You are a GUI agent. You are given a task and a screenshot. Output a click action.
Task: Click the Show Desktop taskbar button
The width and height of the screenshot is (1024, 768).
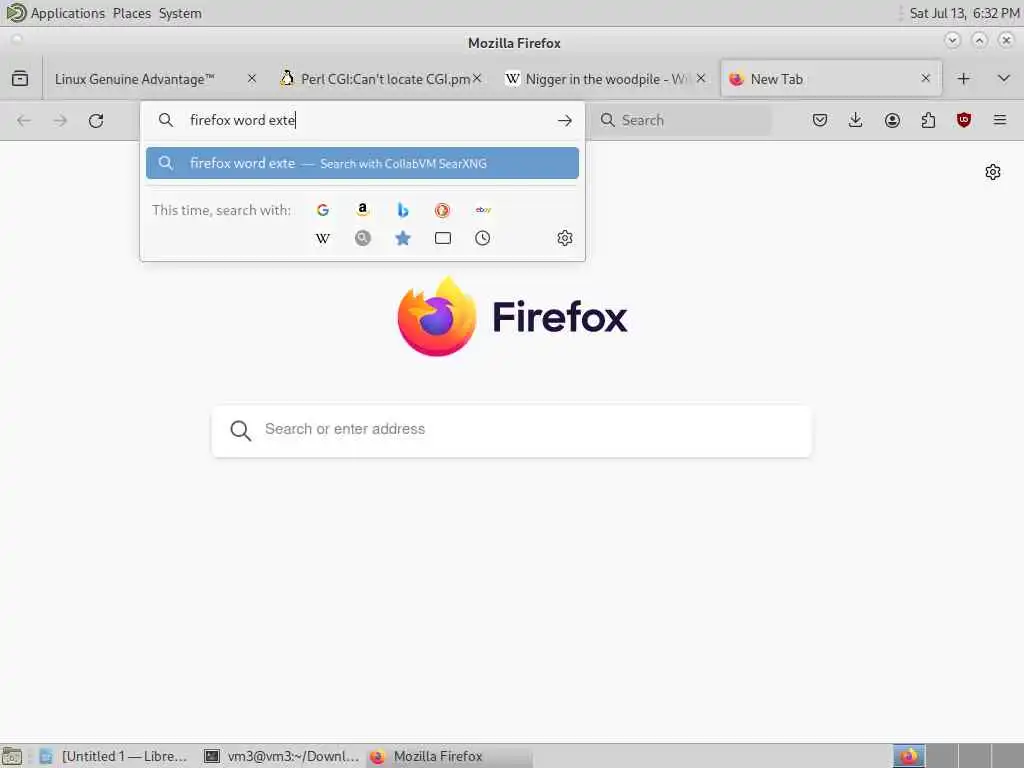pyautogui.click(x=12, y=756)
